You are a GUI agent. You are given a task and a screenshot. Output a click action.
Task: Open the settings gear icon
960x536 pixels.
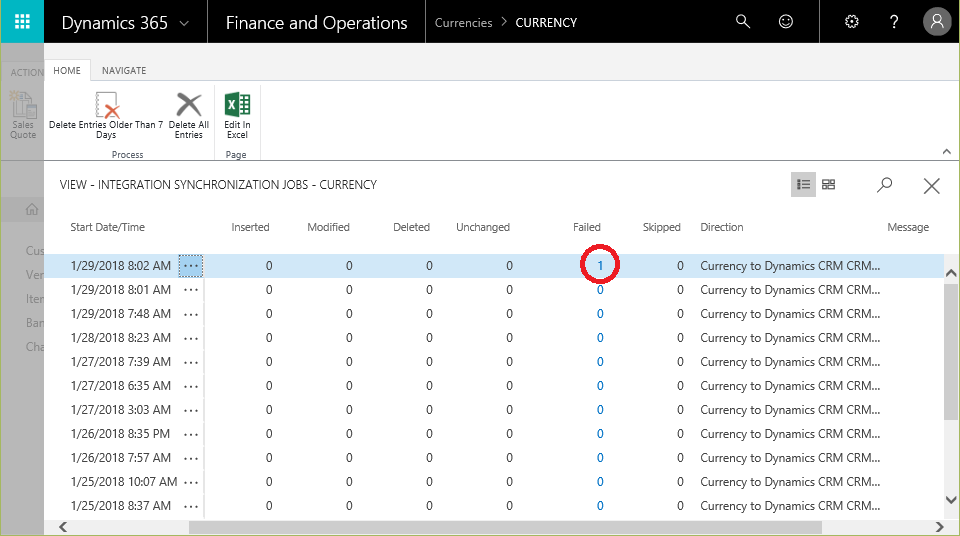852,22
